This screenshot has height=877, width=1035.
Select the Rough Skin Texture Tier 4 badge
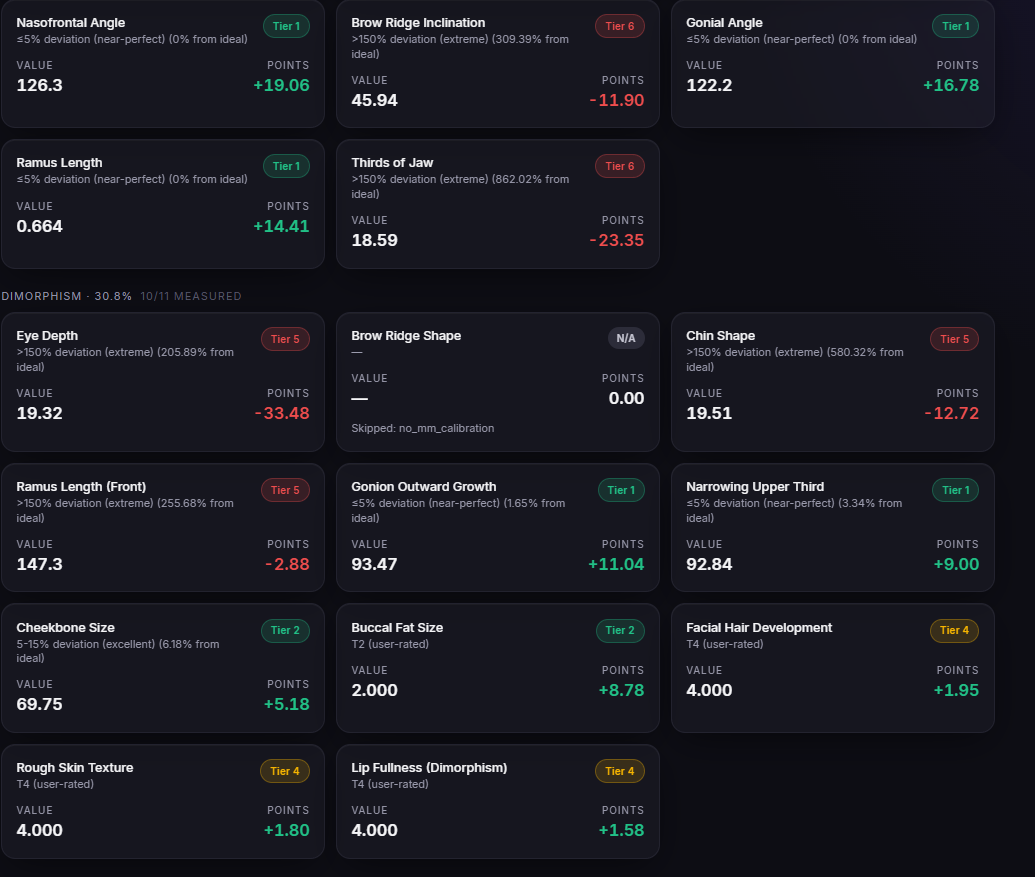tap(285, 771)
